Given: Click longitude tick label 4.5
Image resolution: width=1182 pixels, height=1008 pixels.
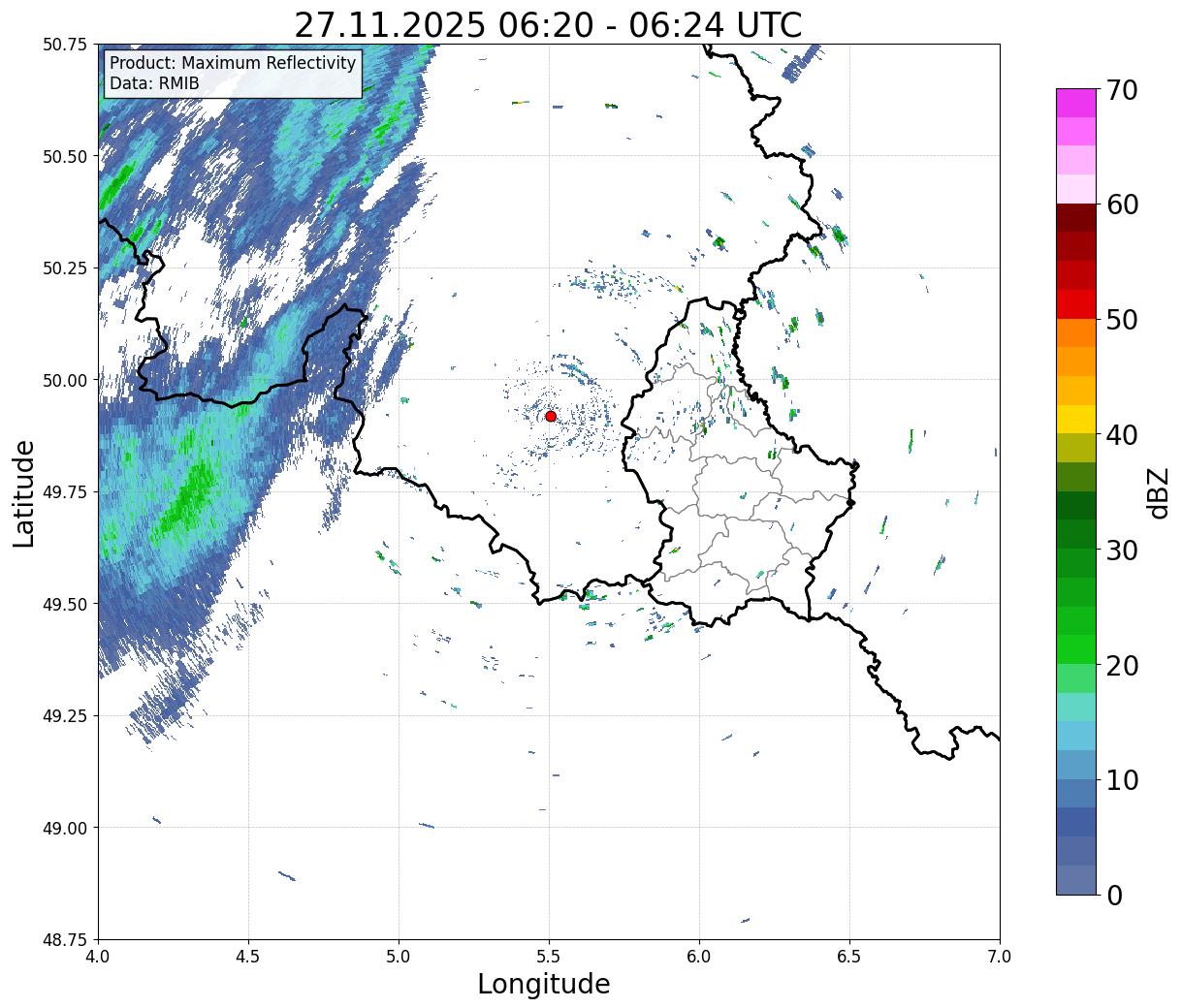Looking at the screenshot, I should coord(248,956).
